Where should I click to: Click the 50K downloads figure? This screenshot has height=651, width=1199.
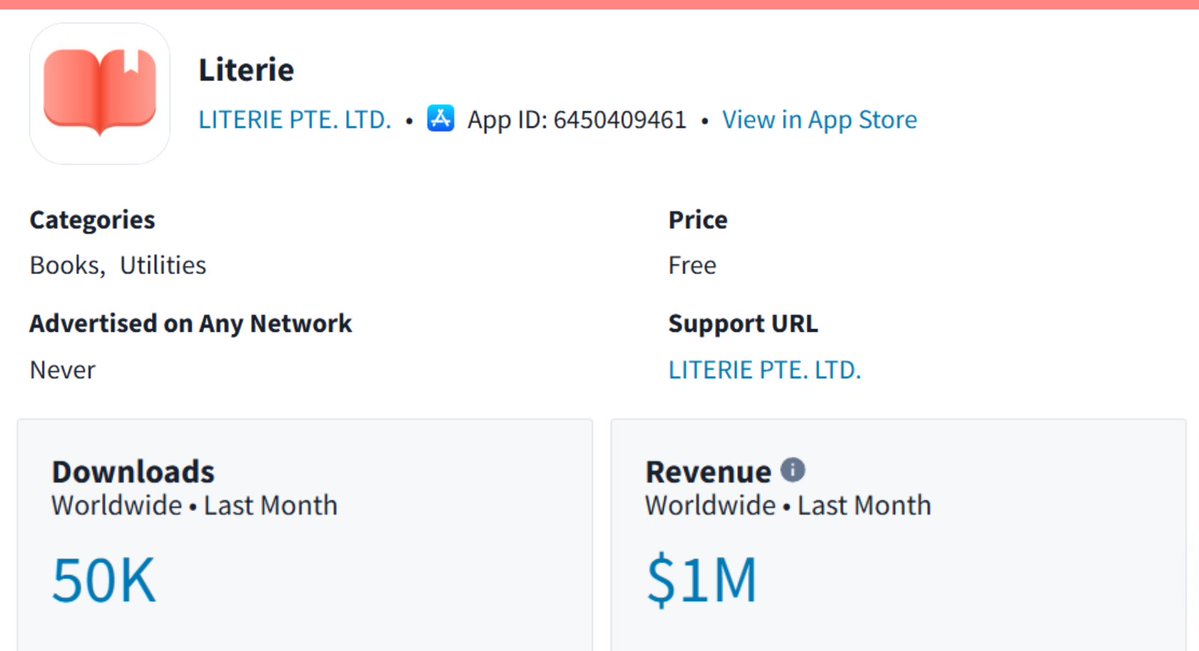tap(104, 580)
